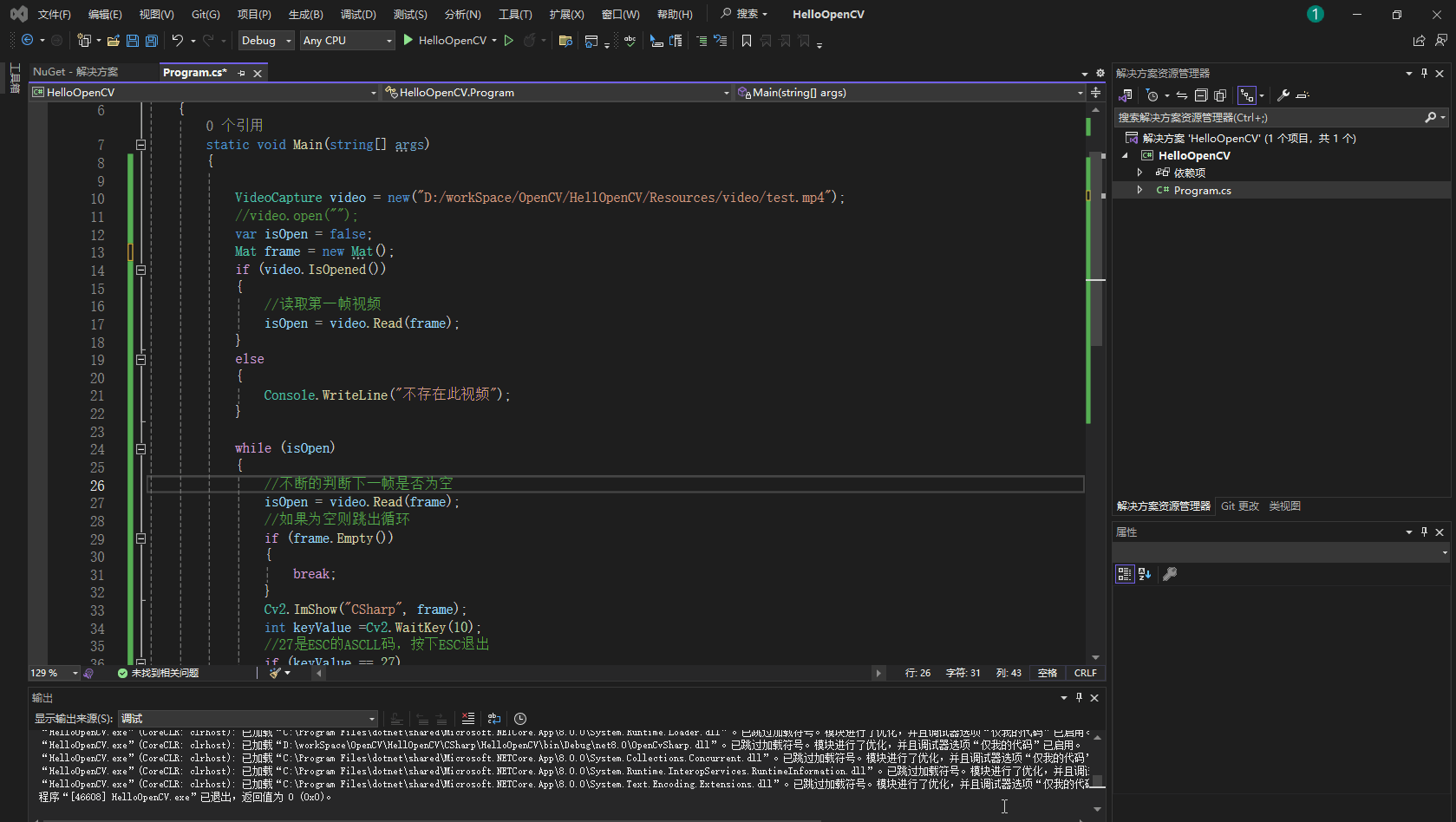Open the 视图(V) menu
Image resolution: width=1456 pixels, height=822 pixels.
(x=157, y=14)
